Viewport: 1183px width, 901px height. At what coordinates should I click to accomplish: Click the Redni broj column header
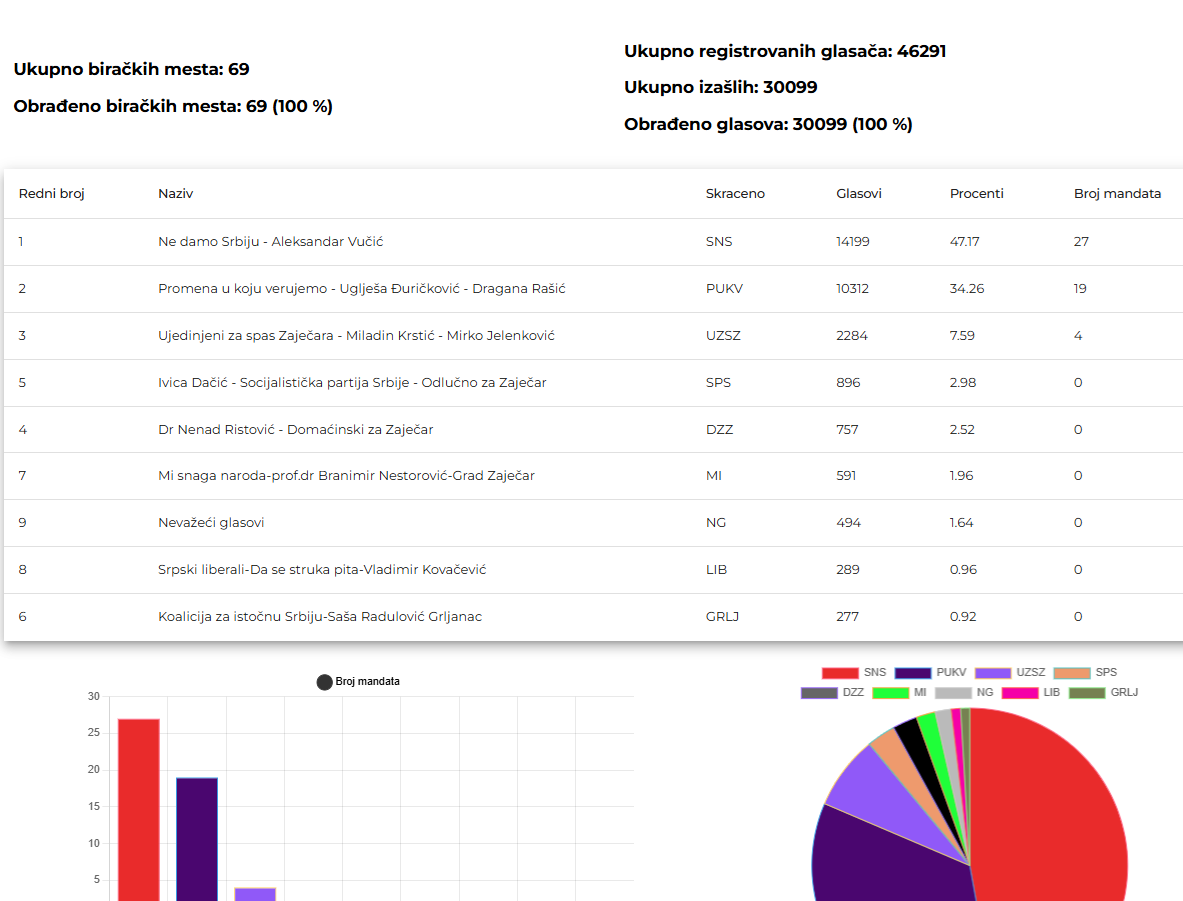tap(51, 194)
